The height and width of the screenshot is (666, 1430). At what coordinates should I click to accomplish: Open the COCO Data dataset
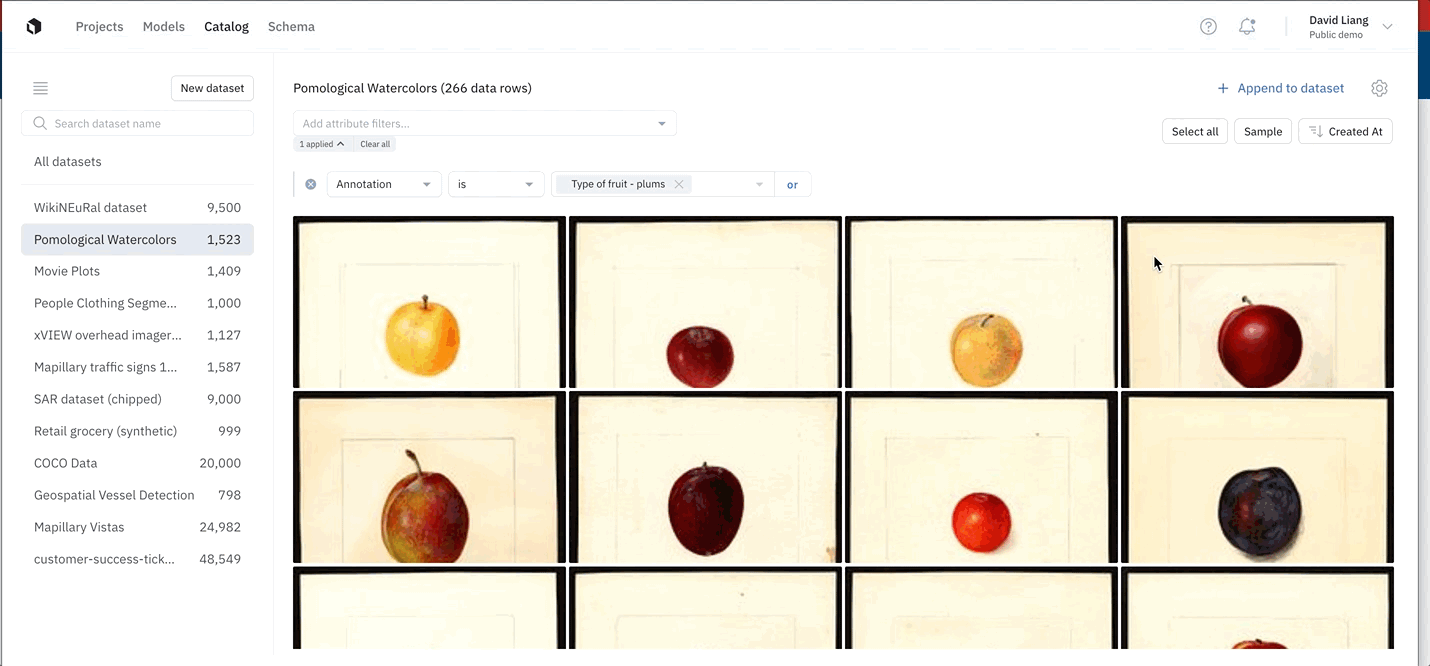pyautogui.click(x=137, y=463)
